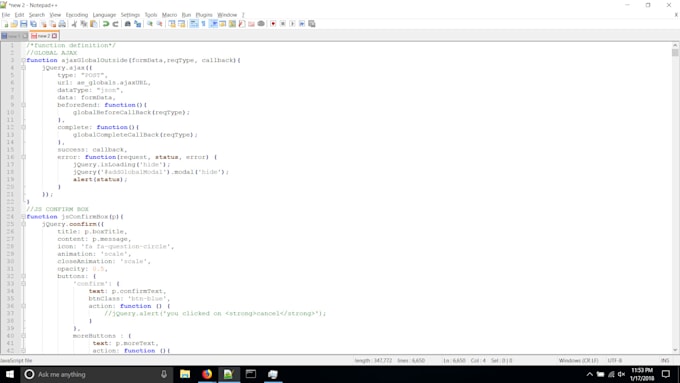Toggle the INS insert mode indicator

(665, 360)
